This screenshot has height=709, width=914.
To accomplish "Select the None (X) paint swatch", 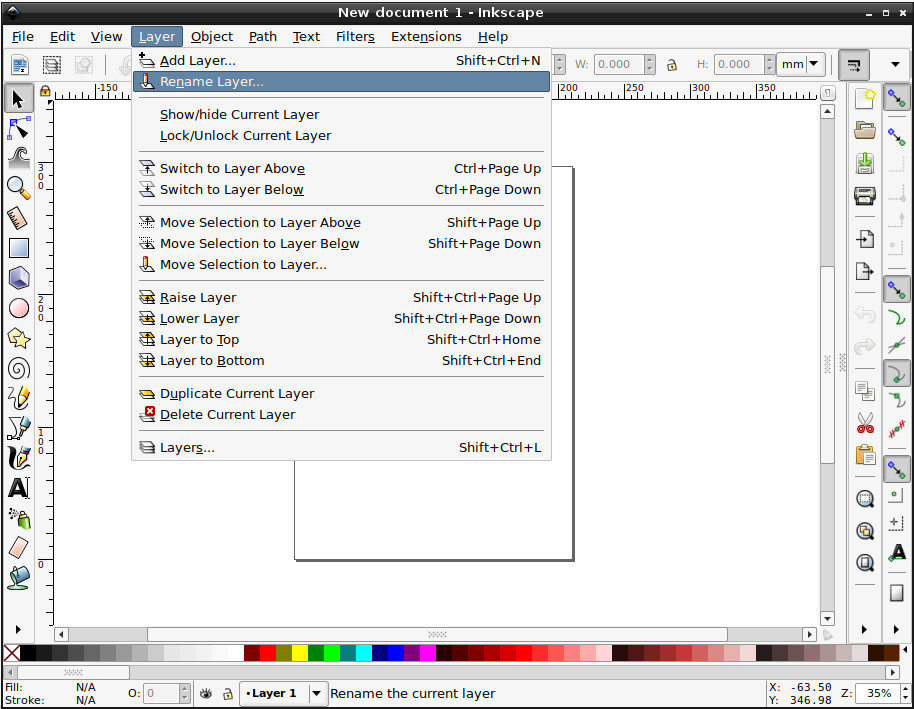I will (12, 653).
